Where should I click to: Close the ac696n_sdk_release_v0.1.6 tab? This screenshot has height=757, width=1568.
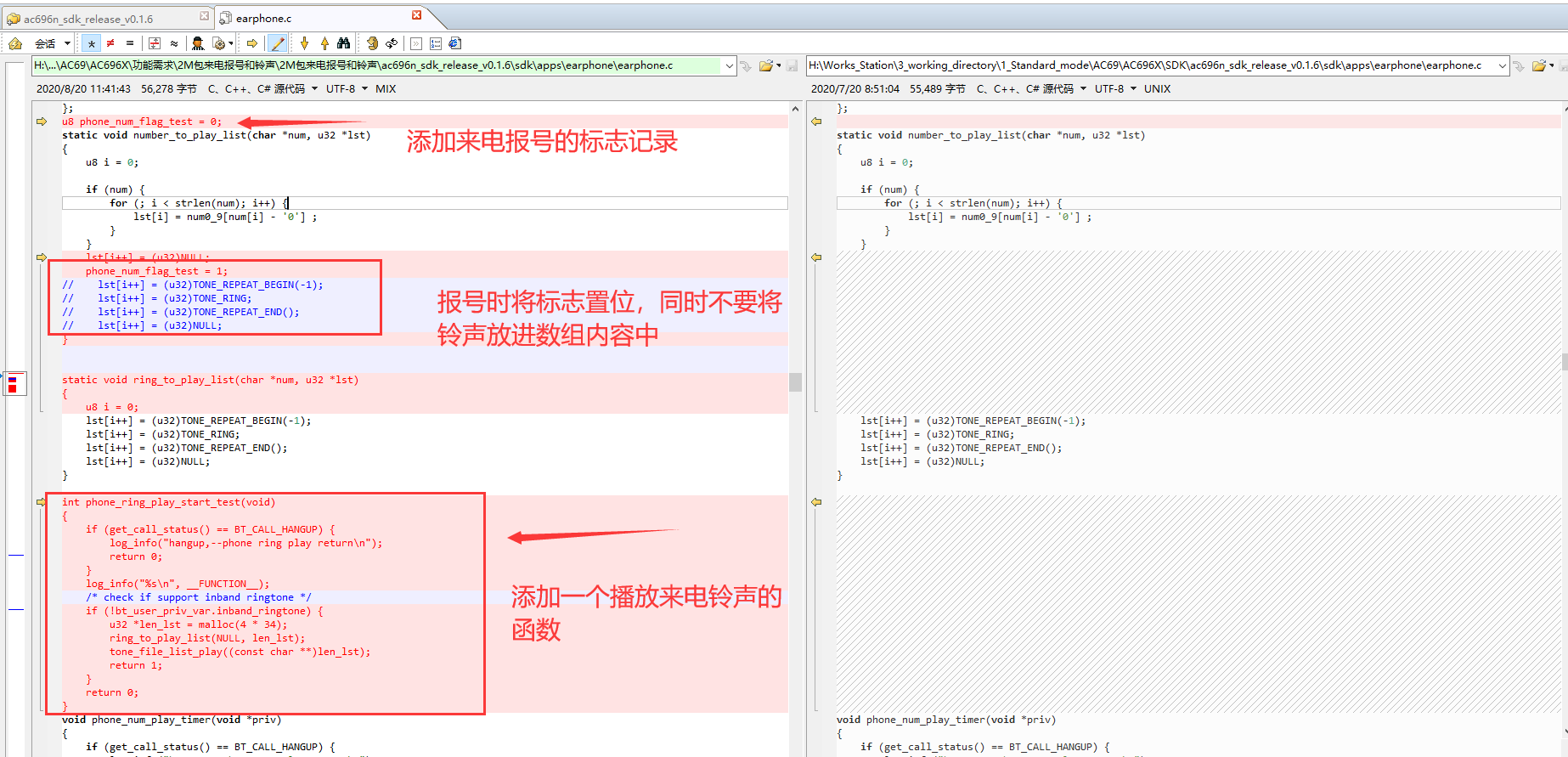(204, 15)
